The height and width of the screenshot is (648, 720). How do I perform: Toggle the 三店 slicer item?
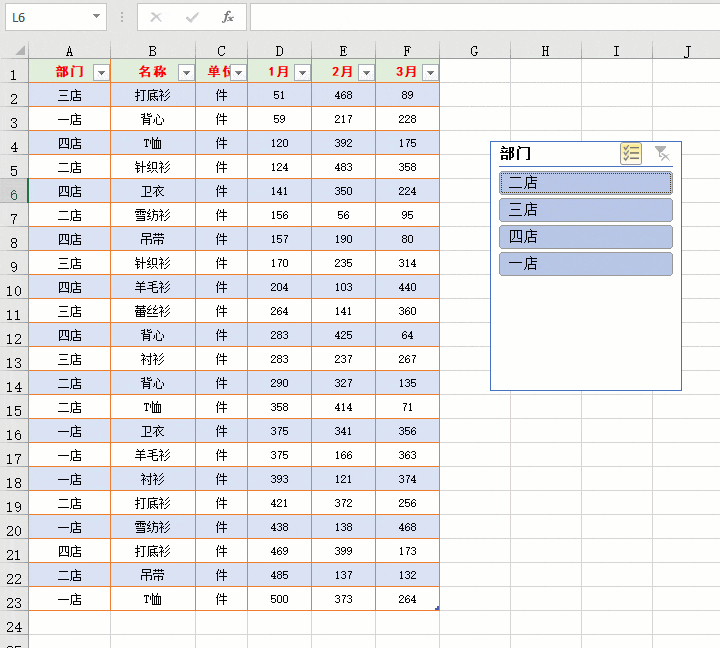[585, 210]
